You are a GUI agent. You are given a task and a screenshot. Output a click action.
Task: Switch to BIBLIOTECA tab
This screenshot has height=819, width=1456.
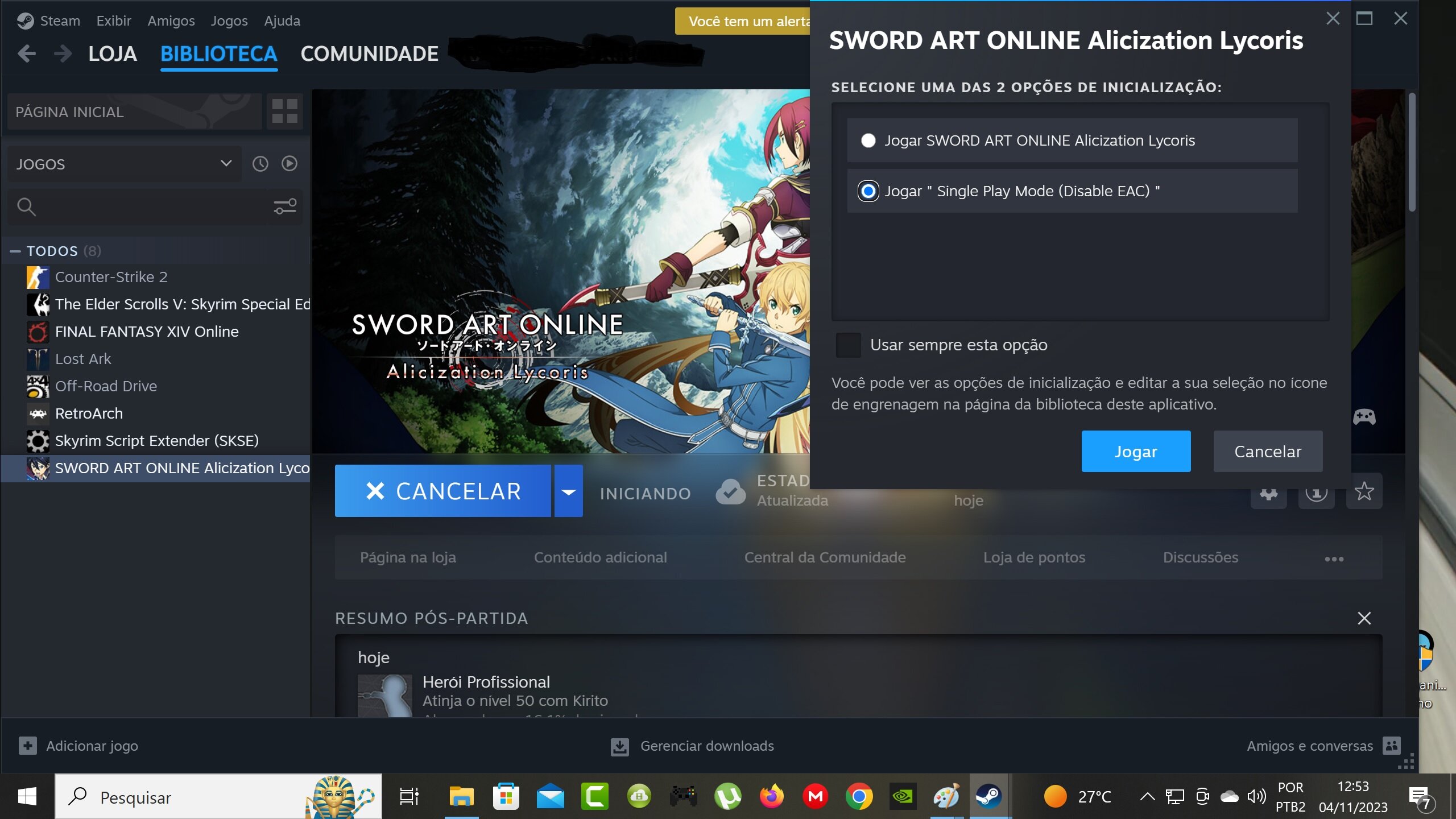pyautogui.click(x=219, y=54)
